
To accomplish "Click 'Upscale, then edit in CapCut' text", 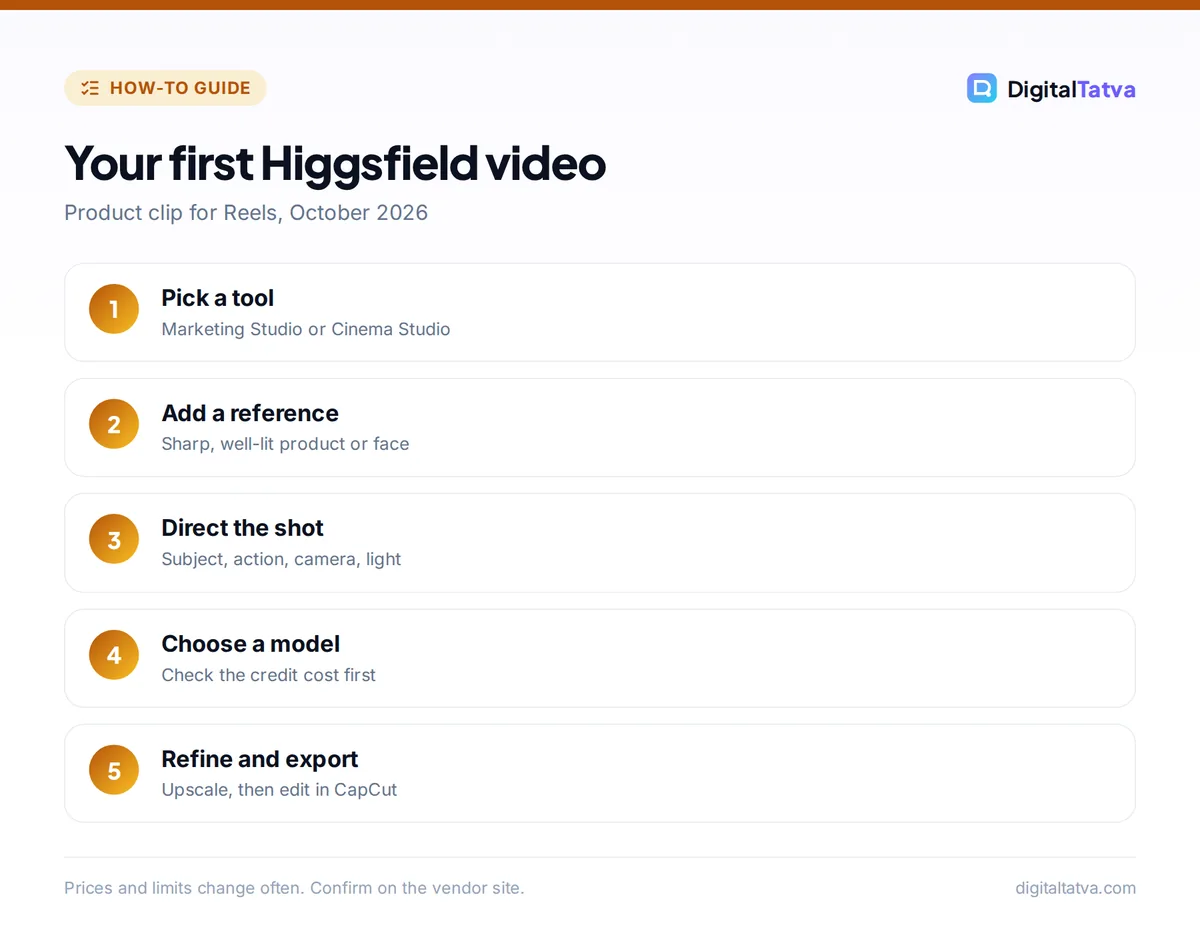I will point(280,790).
